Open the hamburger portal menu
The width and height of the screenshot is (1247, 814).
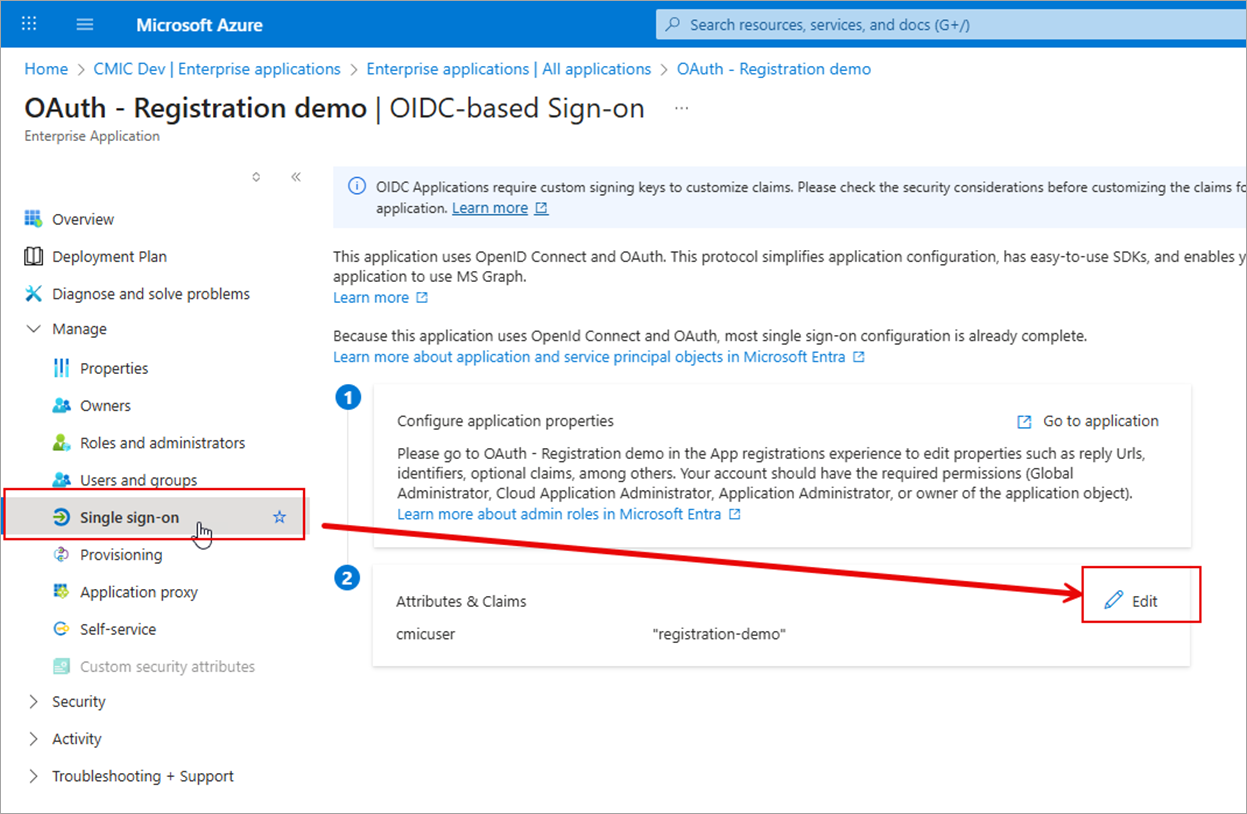click(x=85, y=24)
